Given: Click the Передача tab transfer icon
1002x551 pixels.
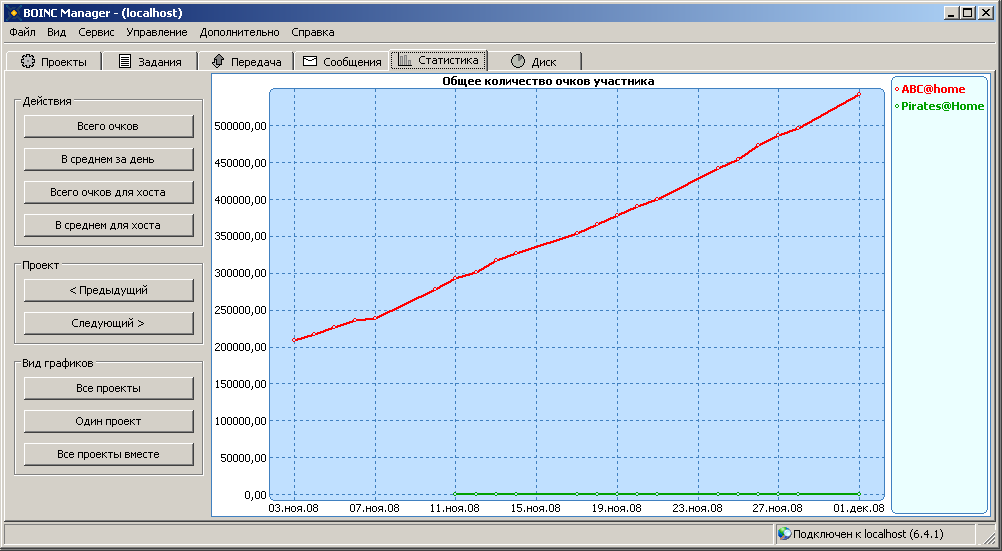Looking at the screenshot, I should pos(218,62).
